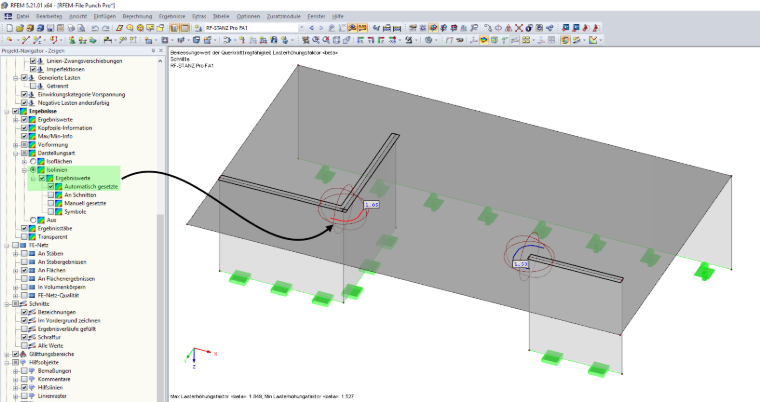The width and height of the screenshot is (760, 402).
Task: Click the Redo arrow icon
Action: click(x=106, y=28)
